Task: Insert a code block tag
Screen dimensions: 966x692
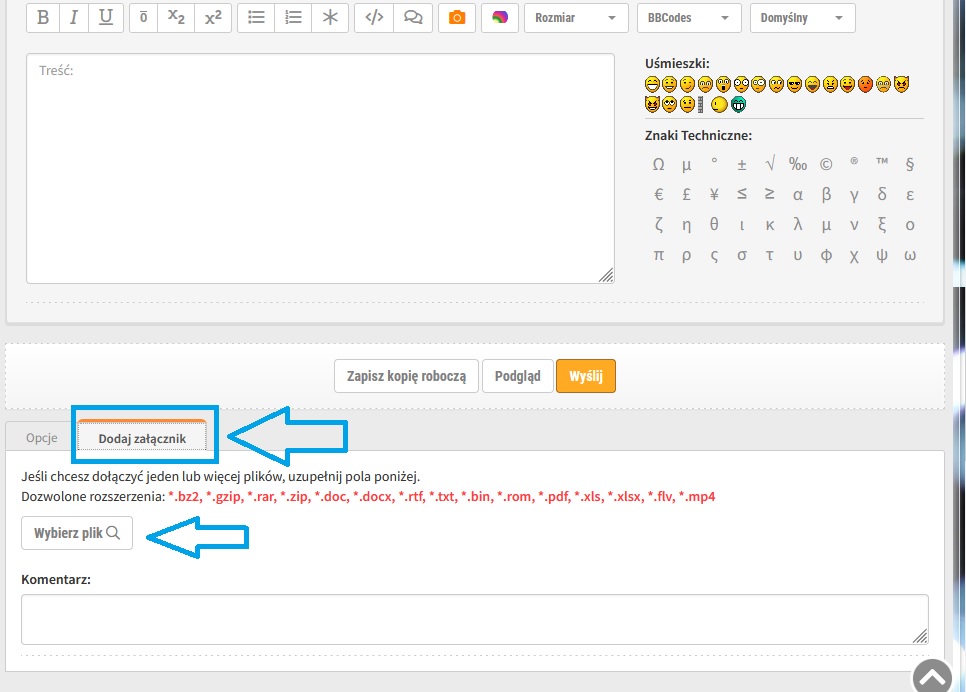Action: point(374,18)
